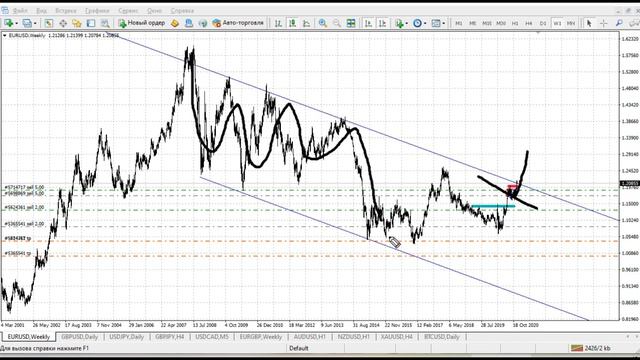
Task: Open the Сервис menu
Action: (x=128, y=11)
